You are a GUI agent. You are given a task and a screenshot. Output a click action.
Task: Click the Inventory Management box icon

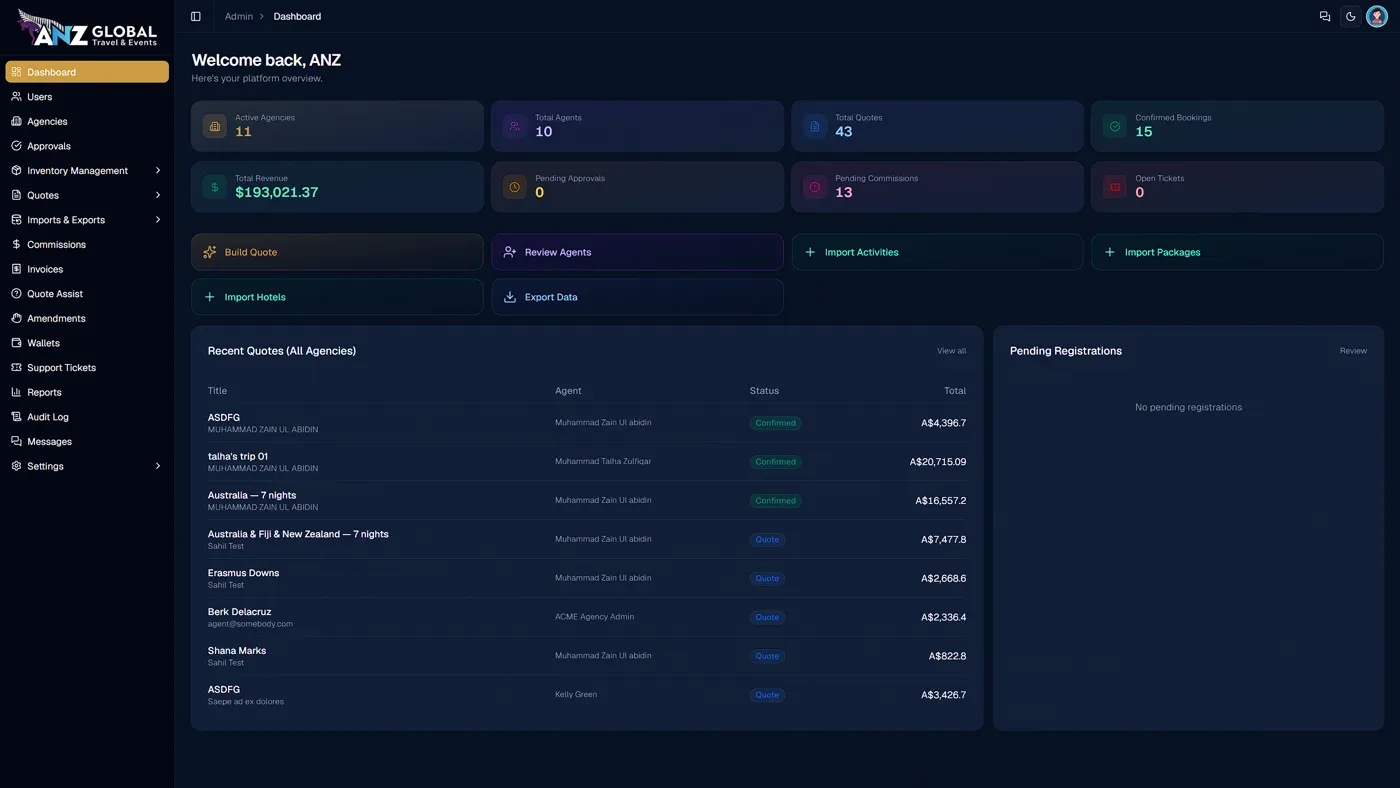pyautogui.click(x=16, y=171)
